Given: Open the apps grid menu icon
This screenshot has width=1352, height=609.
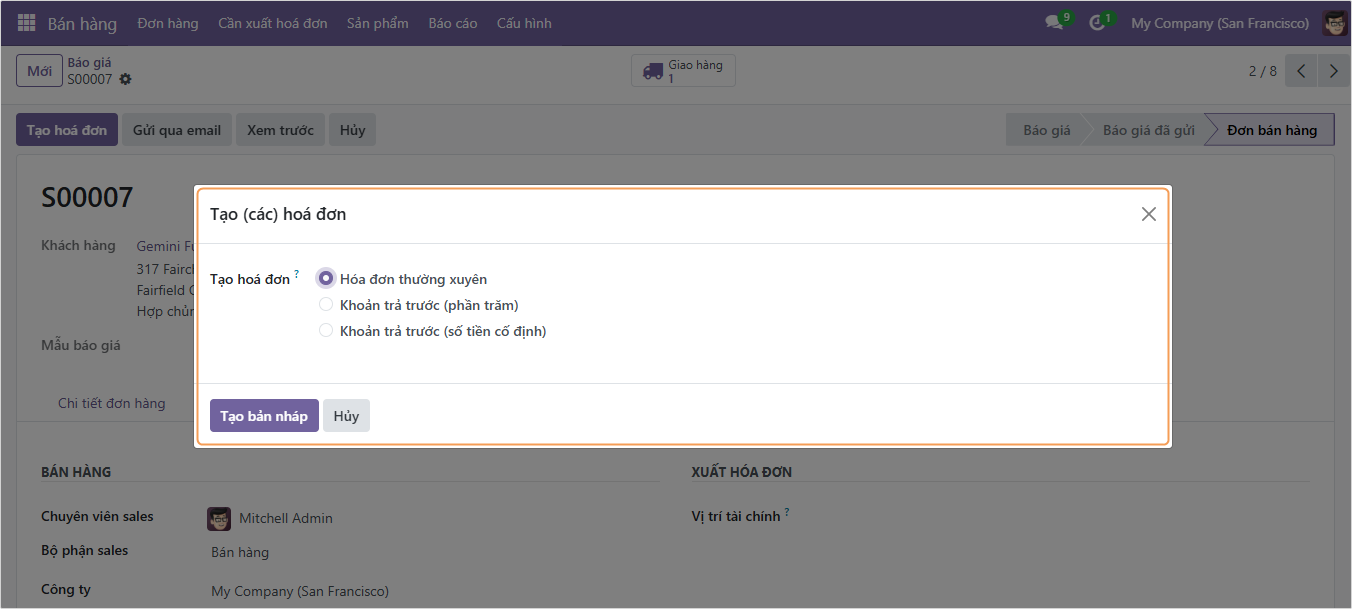Looking at the screenshot, I should 26,23.
